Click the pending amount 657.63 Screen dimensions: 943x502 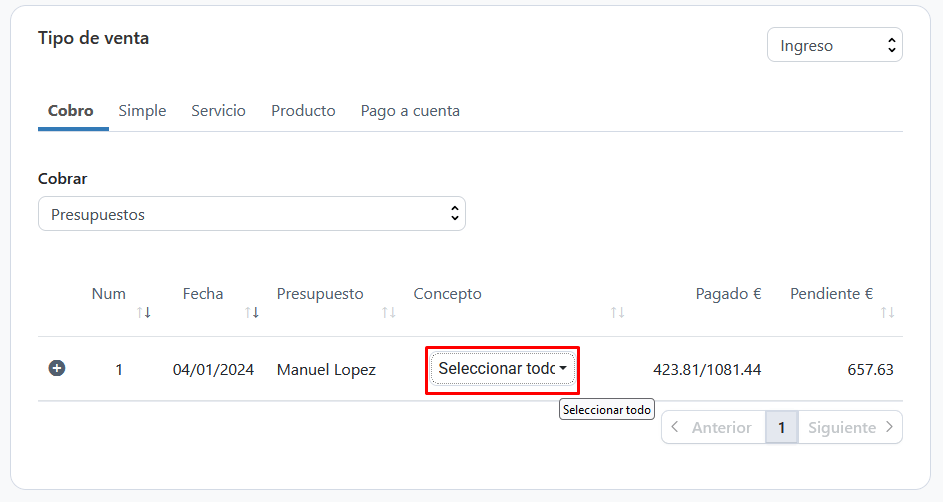pyautogui.click(x=870, y=370)
